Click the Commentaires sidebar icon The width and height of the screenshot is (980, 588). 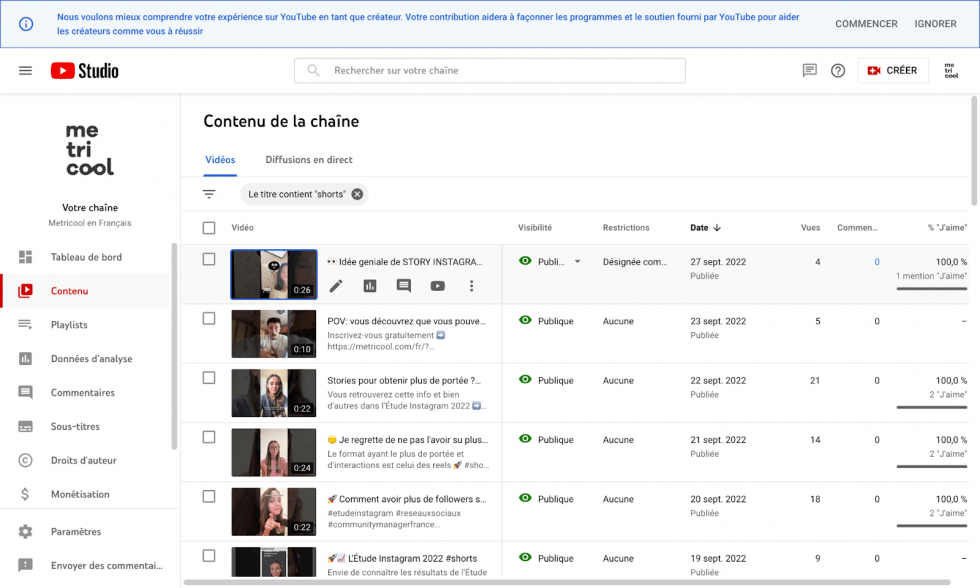(x=25, y=392)
